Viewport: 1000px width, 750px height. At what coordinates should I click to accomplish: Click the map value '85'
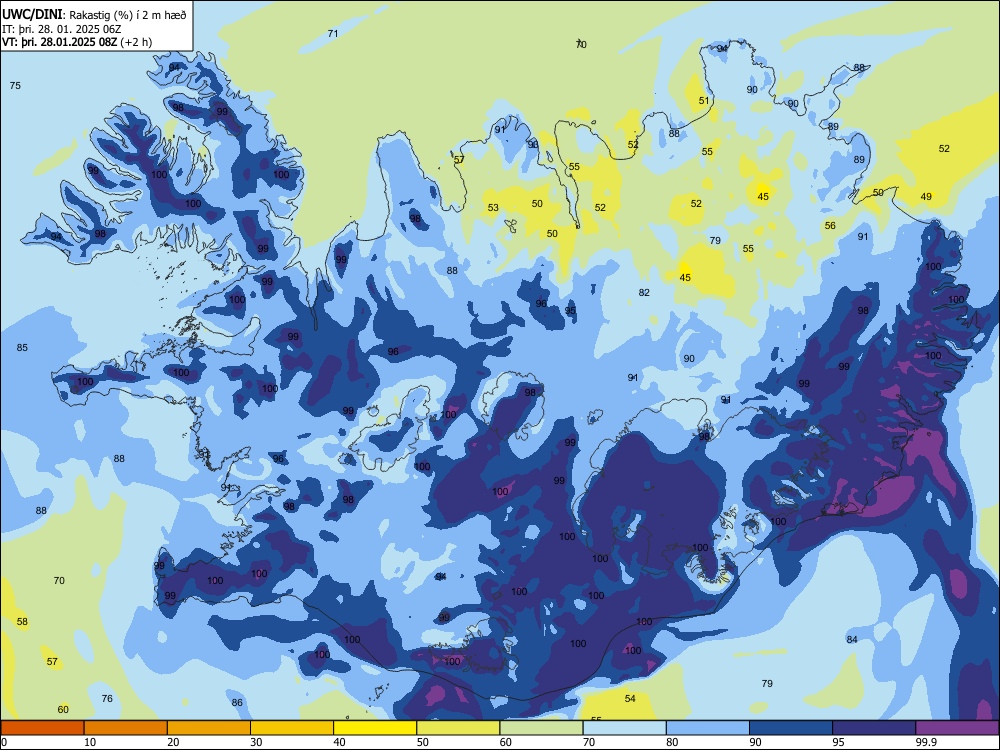[22, 348]
